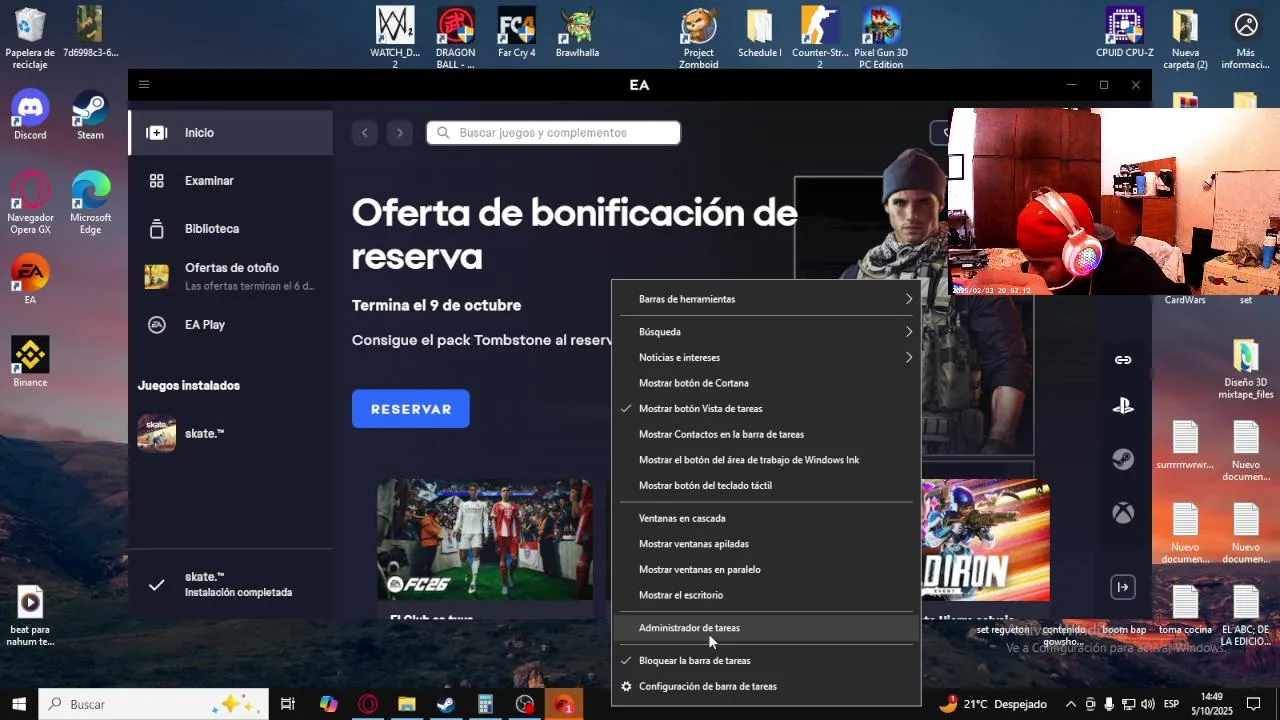The width and height of the screenshot is (1280, 720).
Task: Open Steam from the taskbar
Action: click(x=446, y=704)
